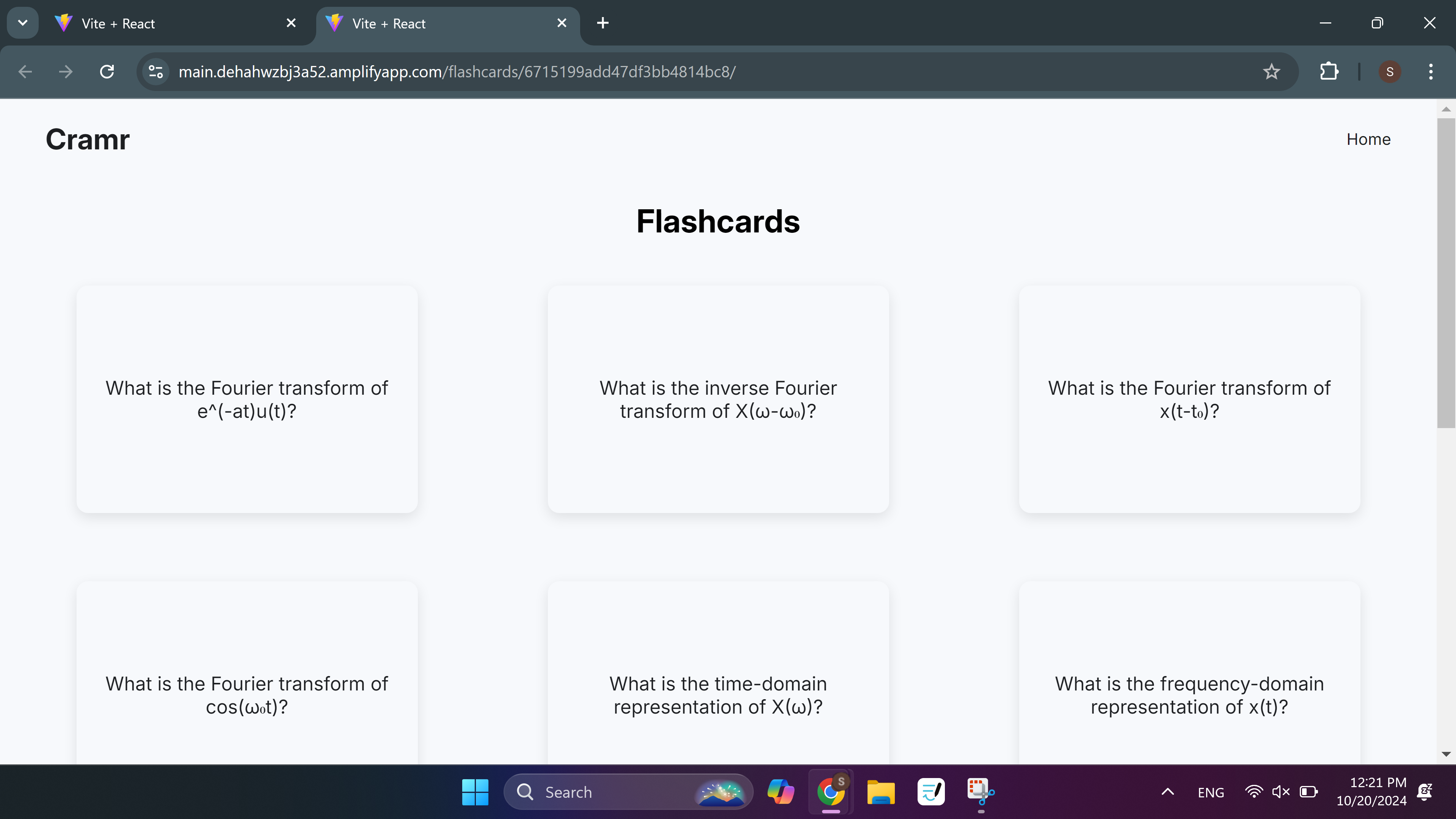This screenshot has width=1456, height=819.
Task: Click the browser reload icon
Action: pos(107,72)
